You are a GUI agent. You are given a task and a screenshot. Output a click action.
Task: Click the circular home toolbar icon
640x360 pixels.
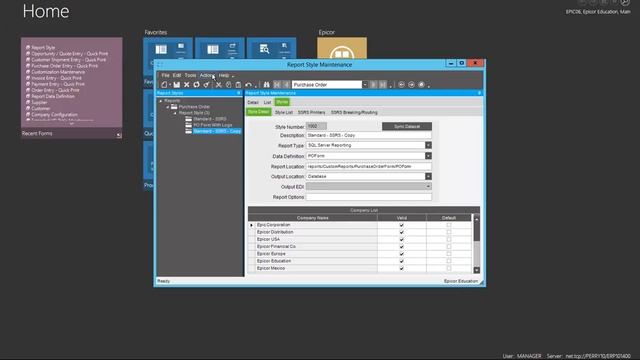(422, 84)
